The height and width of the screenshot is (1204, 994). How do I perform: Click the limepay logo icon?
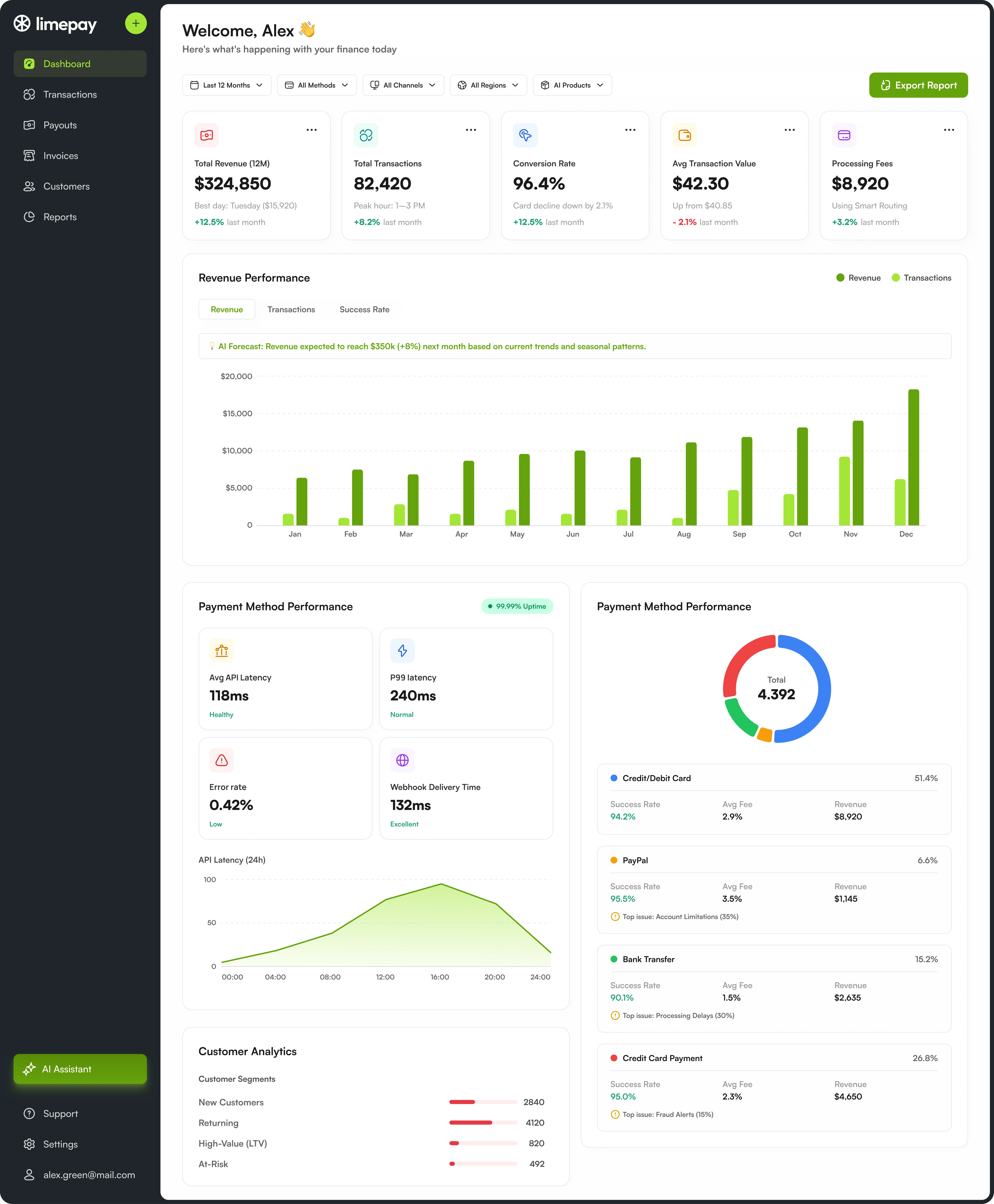pyautogui.click(x=22, y=23)
